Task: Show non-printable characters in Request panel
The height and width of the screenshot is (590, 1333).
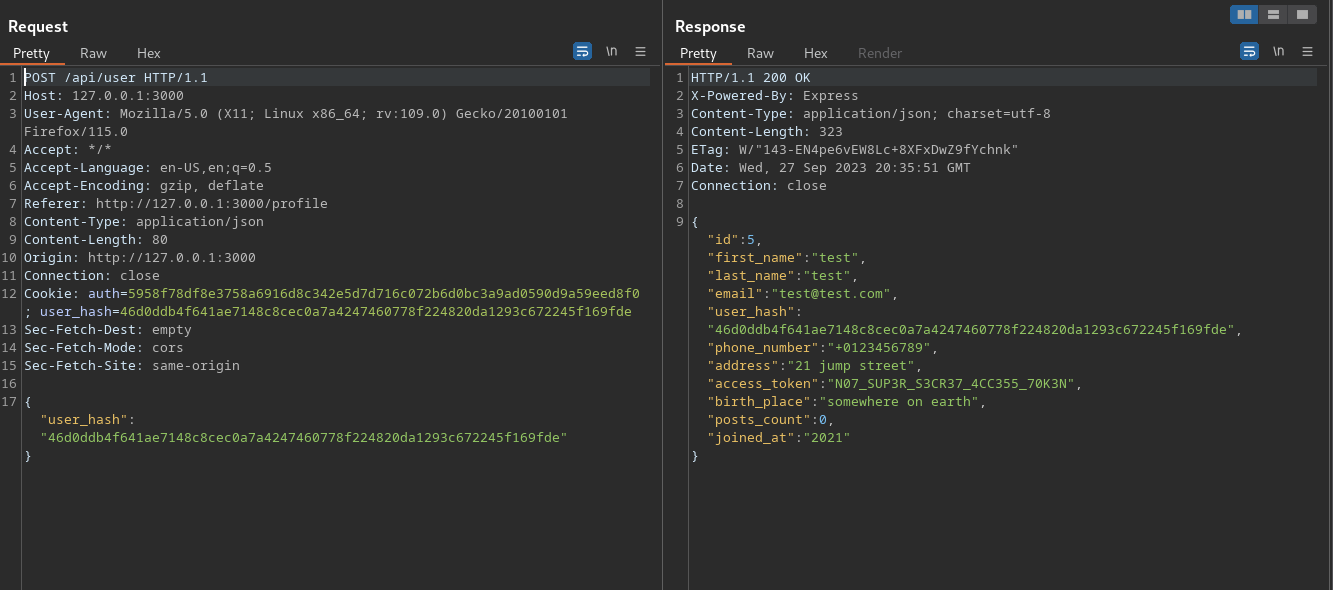Action: click(611, 51)
